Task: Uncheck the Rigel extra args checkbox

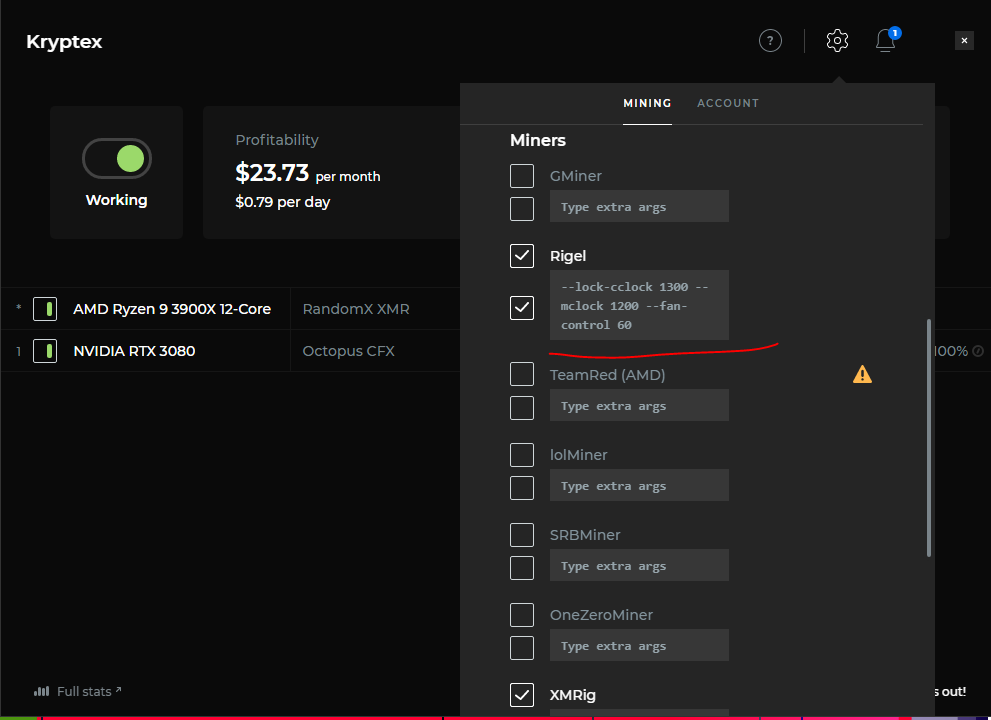Action: click(521, 307)
